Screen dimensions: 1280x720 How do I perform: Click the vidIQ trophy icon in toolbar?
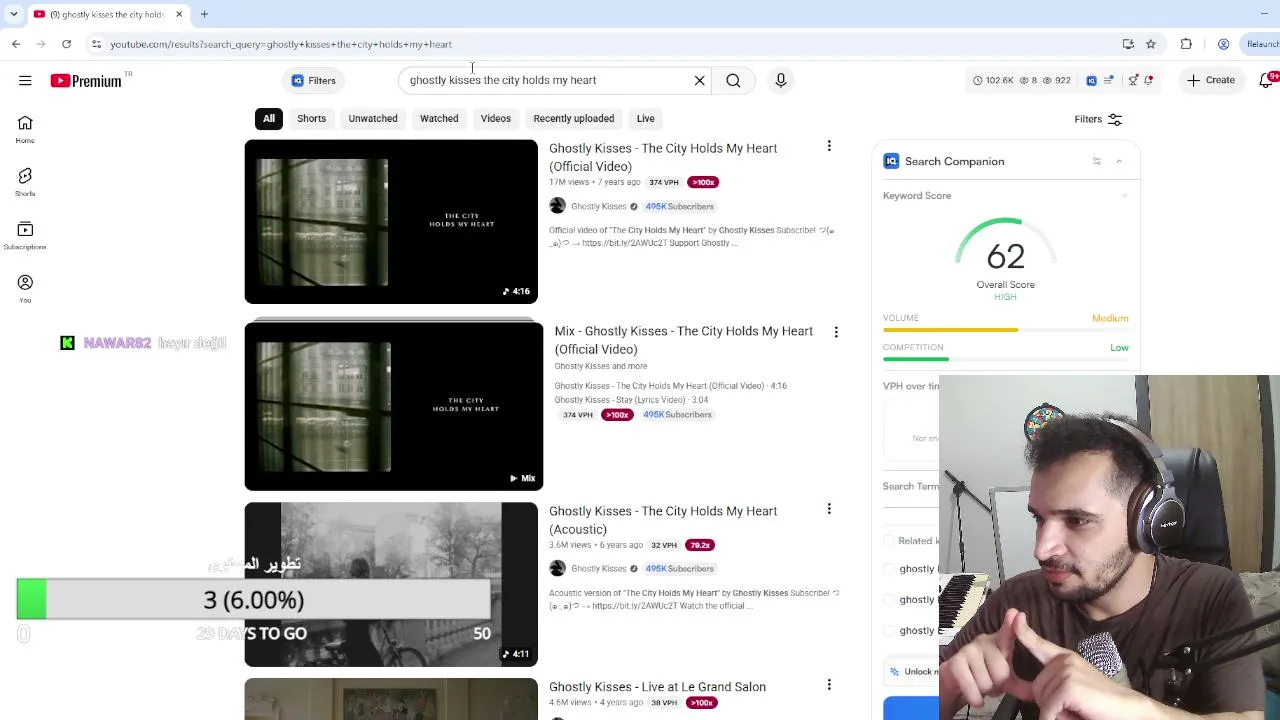(1133, 80)
